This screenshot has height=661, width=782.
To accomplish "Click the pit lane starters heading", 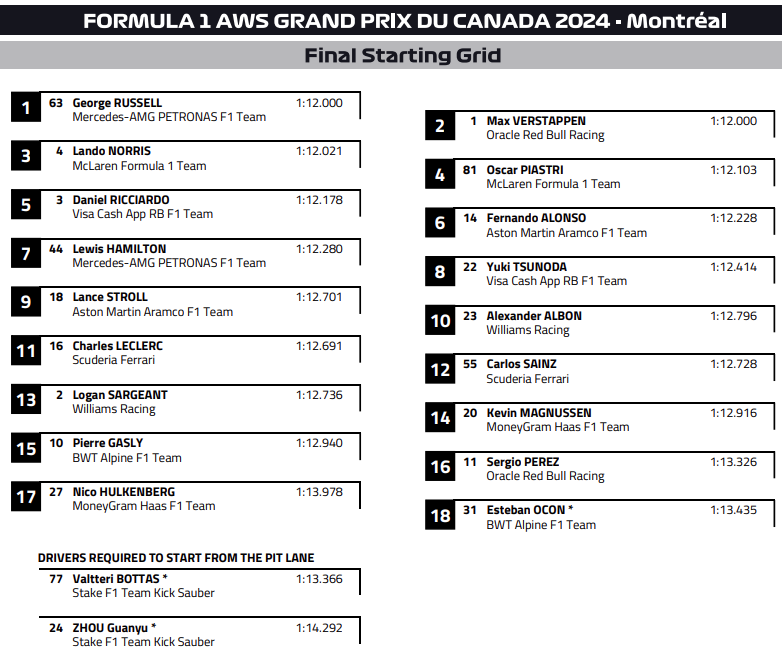I will 176,558.
